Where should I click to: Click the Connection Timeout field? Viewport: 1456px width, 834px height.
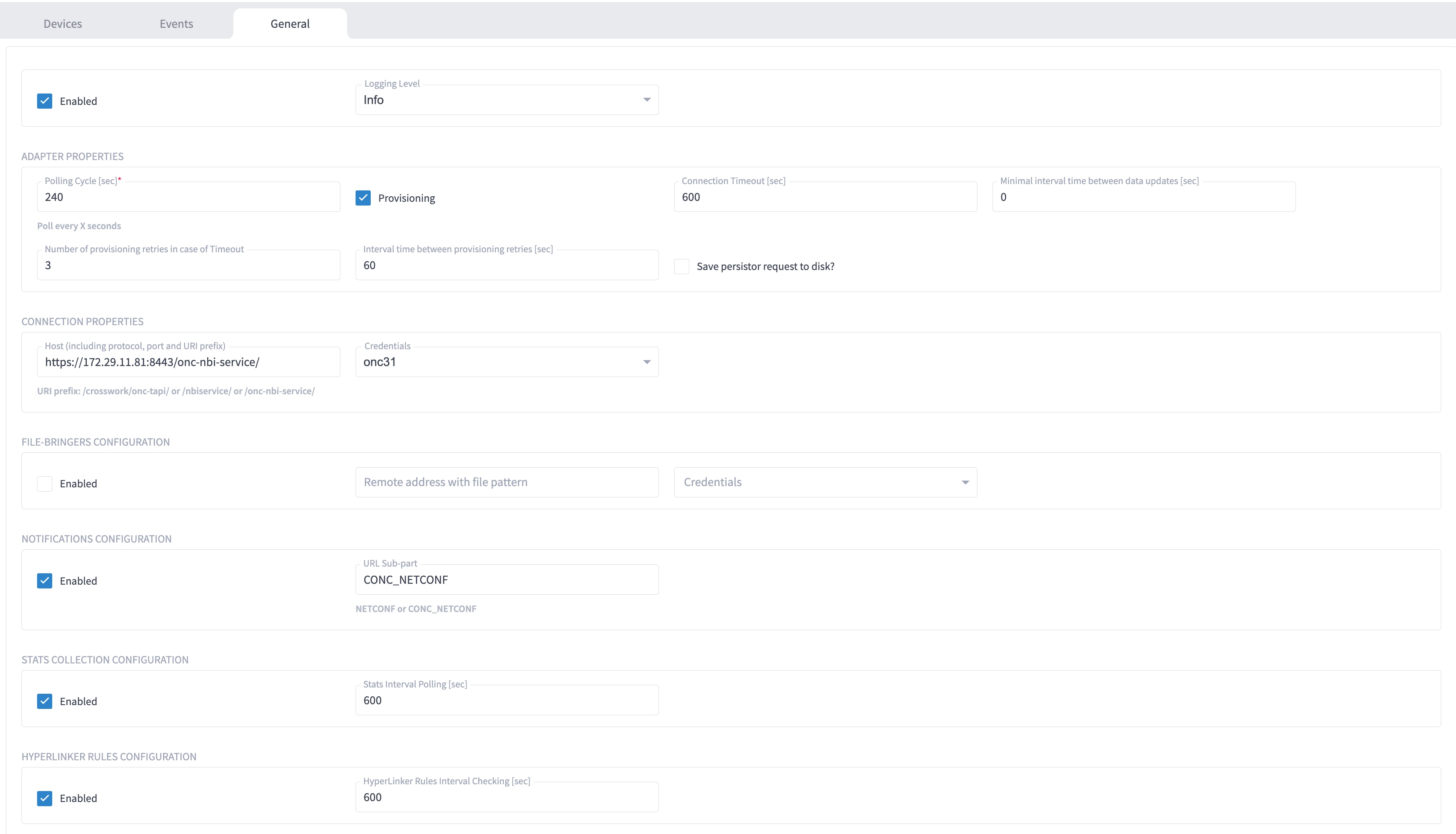(x=825, y=197)
